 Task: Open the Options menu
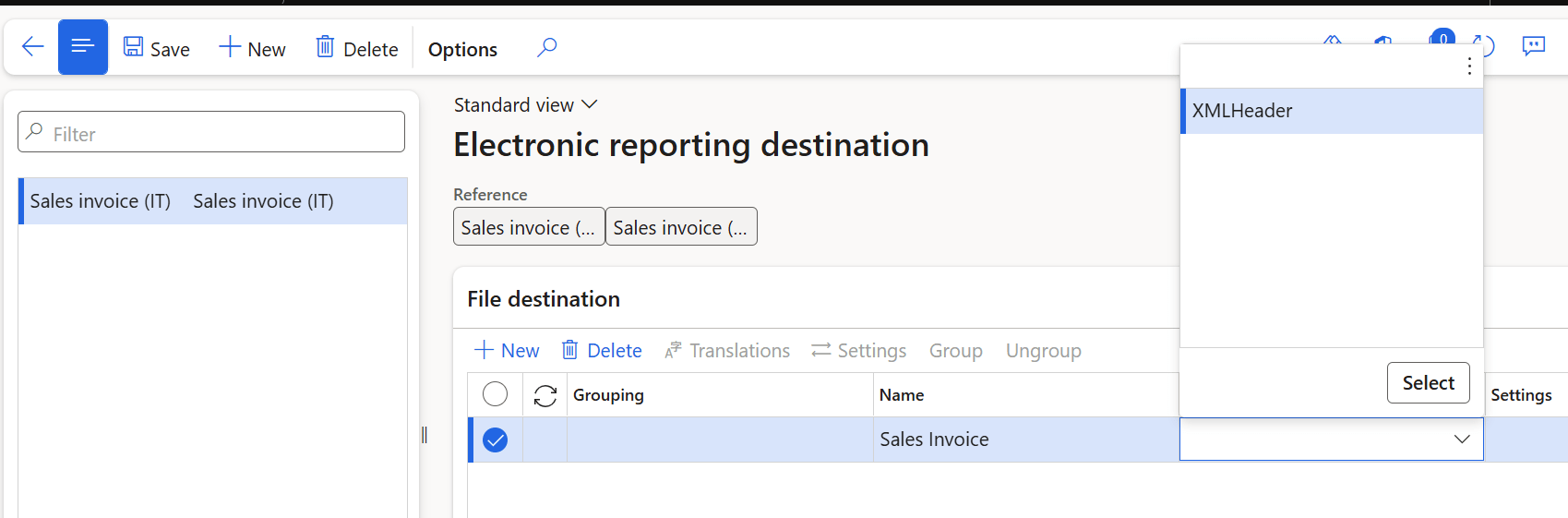(462, 49)
